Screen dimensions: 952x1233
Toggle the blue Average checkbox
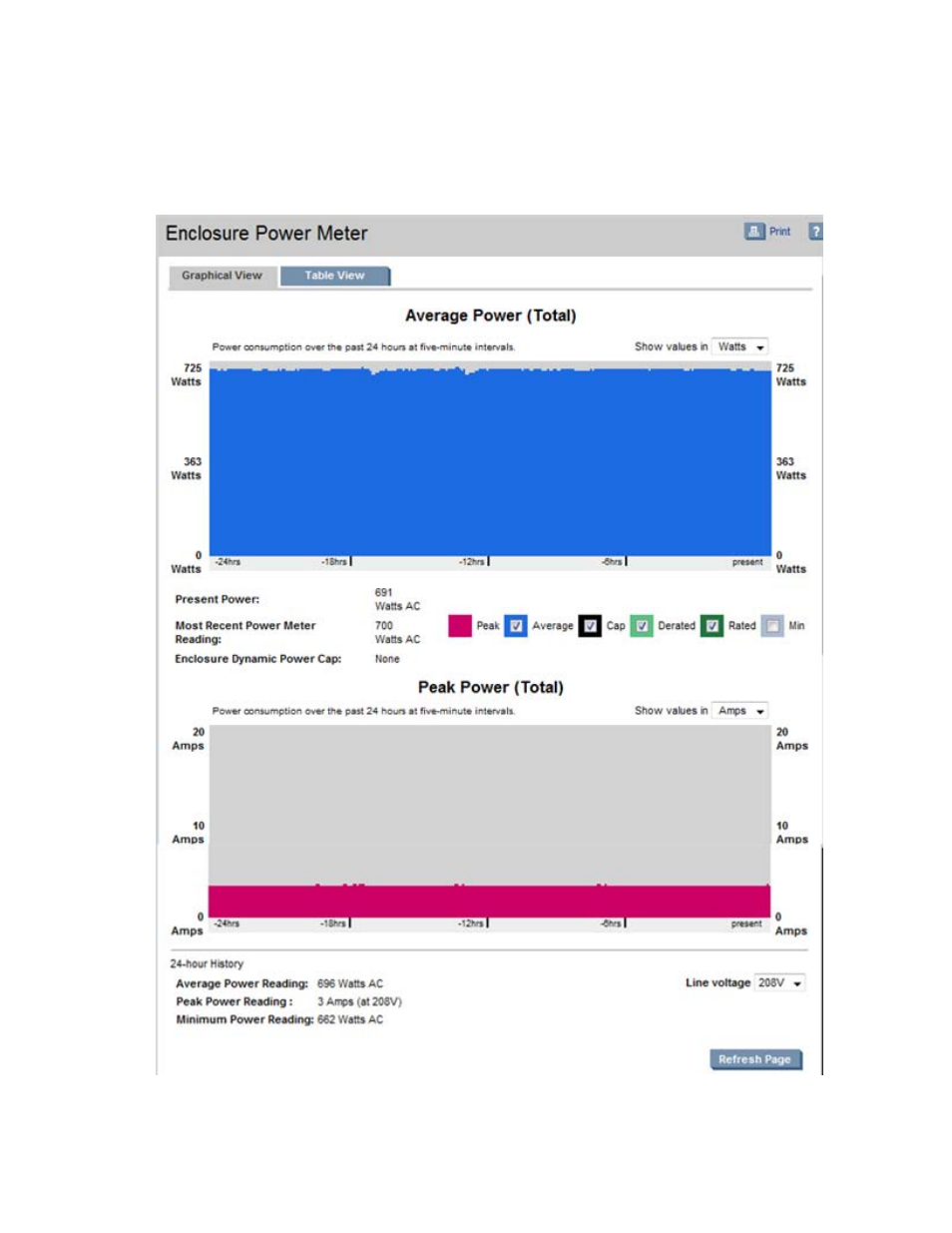pyautogui.click(x=516, y=626)
